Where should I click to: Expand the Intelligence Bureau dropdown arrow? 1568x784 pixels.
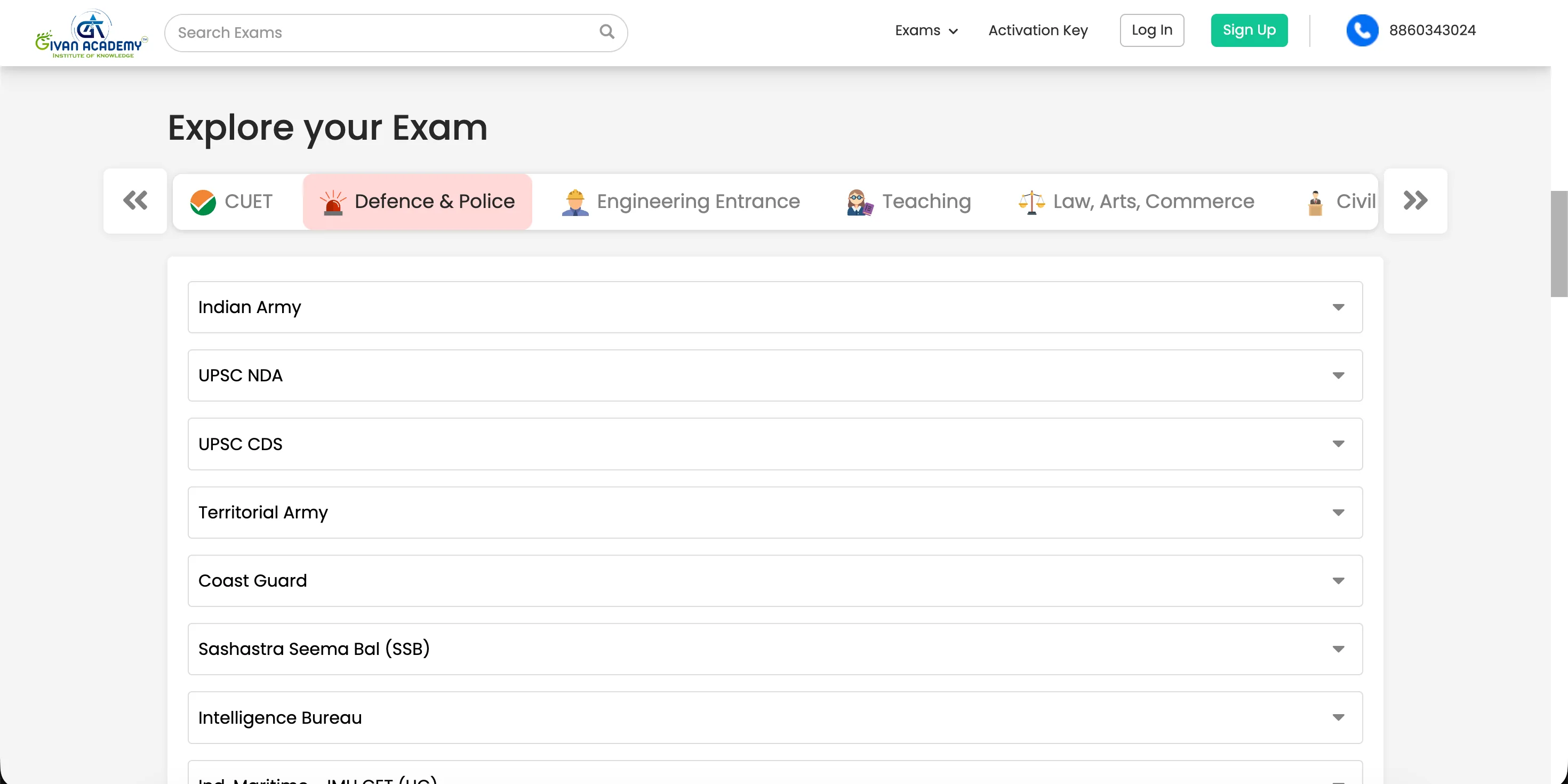point(1338,718)
